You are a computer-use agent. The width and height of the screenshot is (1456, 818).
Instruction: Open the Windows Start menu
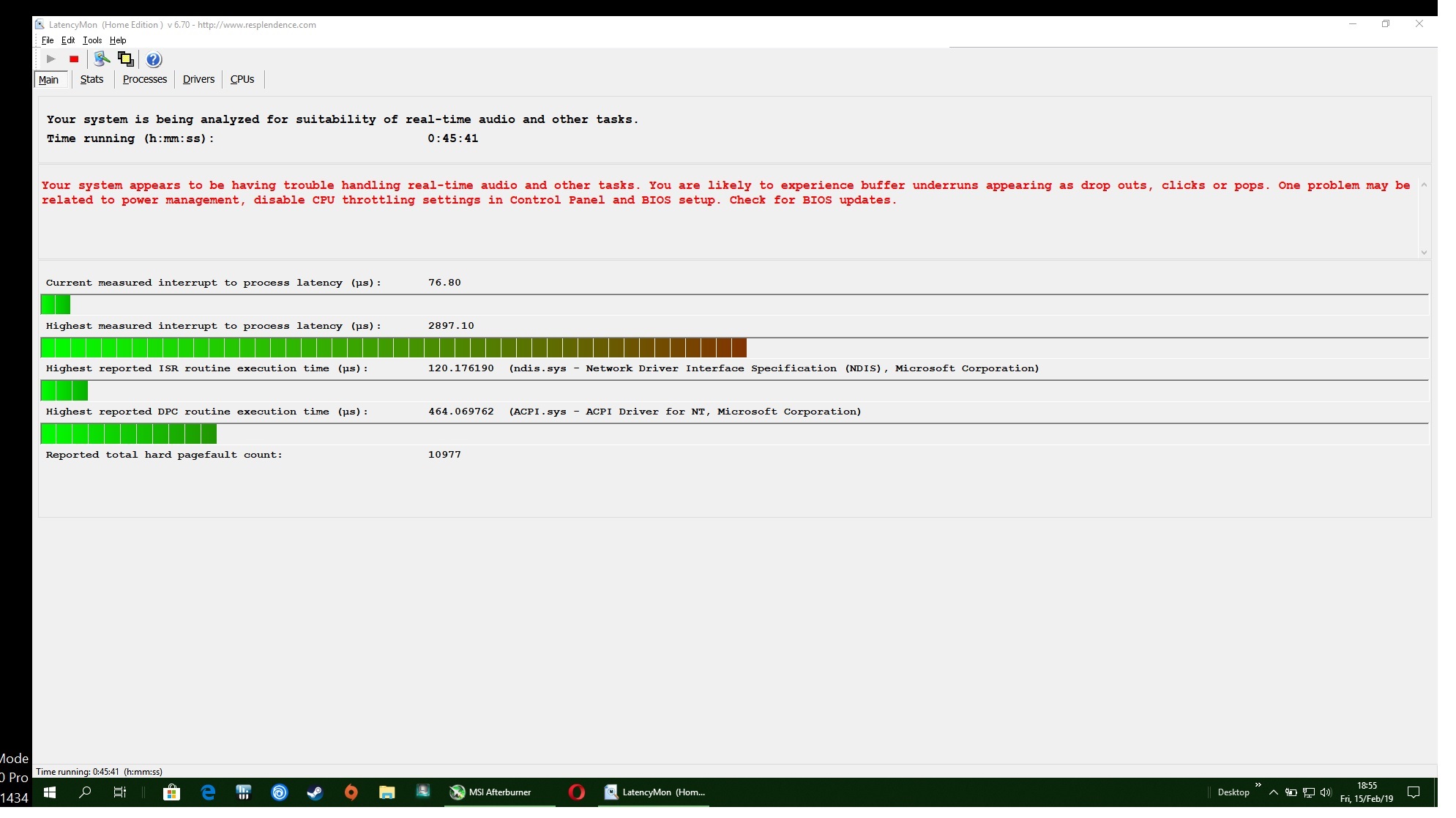(x=50, y=792)
